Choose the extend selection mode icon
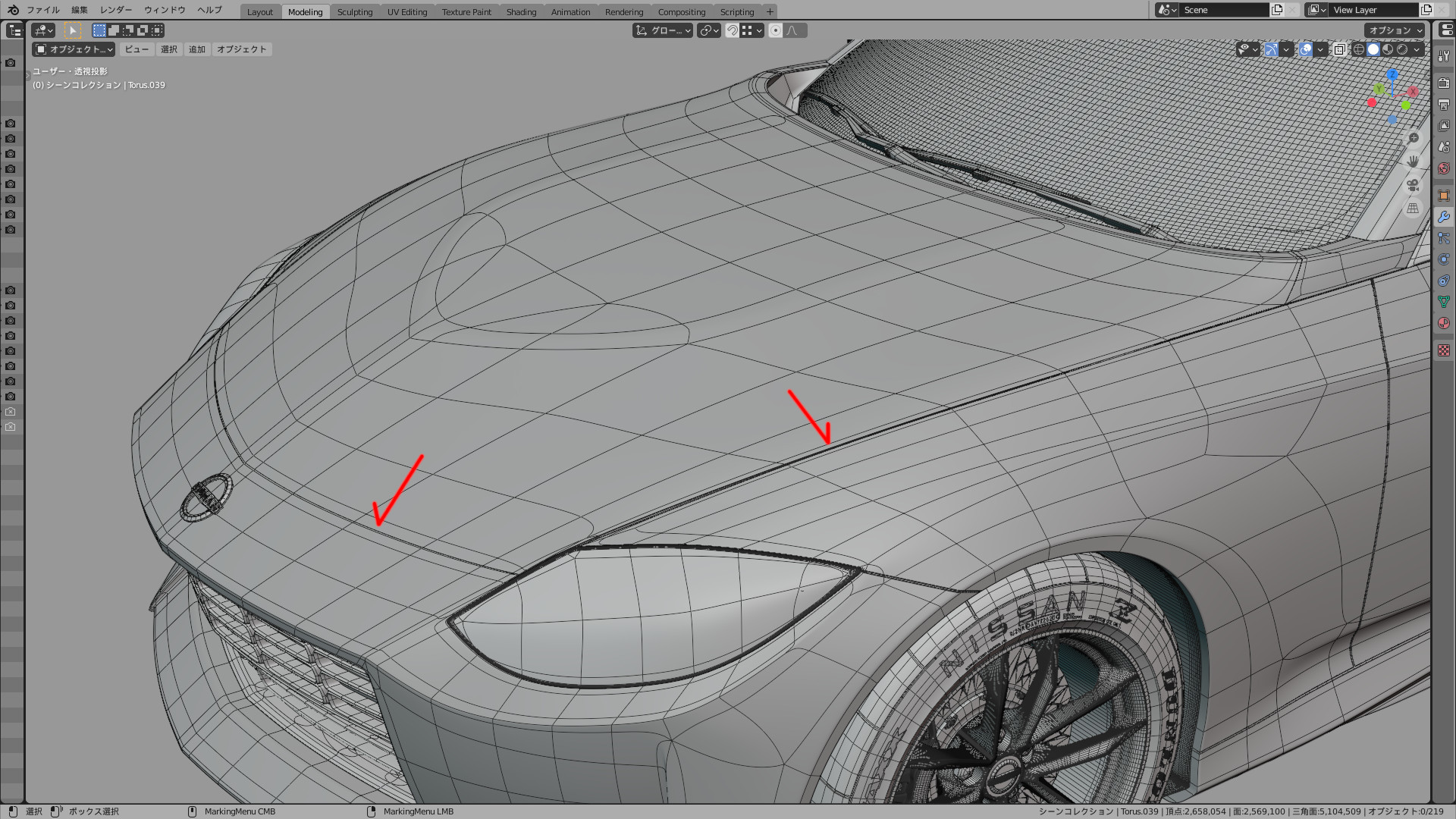Image resolution: width=1456 pixels, height=819 pixels. pyautogui.click(x=113, y=30)
